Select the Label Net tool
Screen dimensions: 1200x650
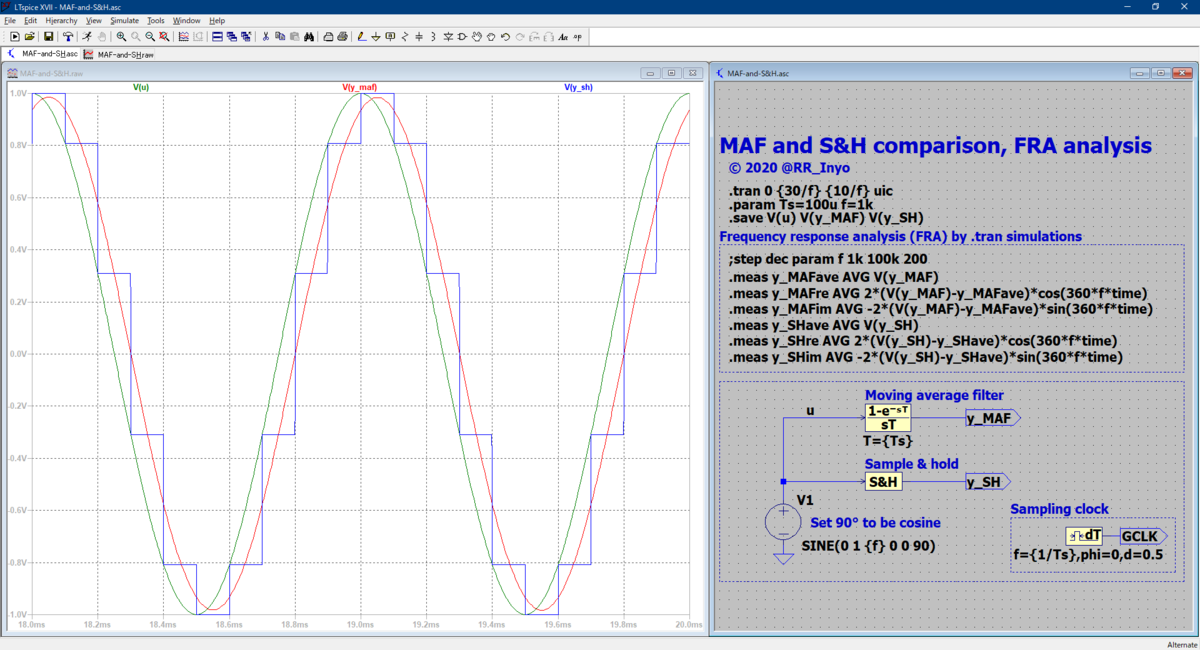390,36
